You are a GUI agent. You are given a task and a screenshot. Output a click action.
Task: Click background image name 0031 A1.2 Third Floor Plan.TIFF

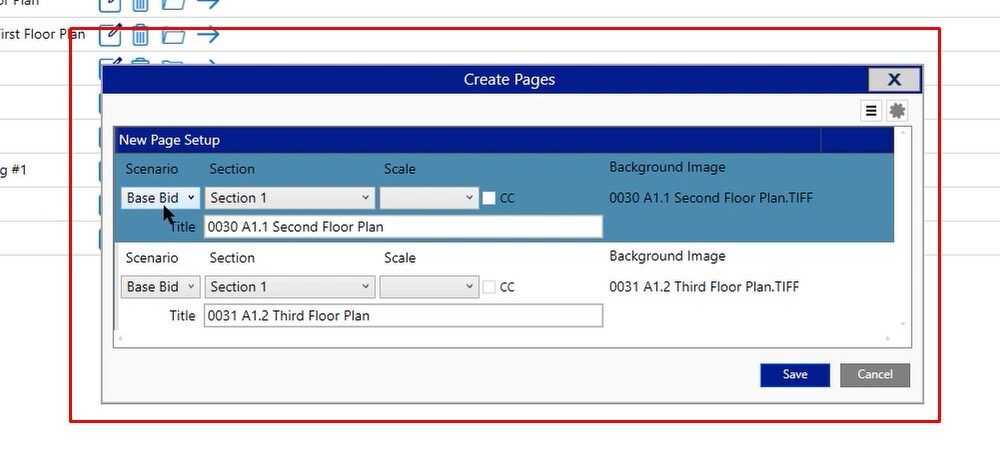point(704,286)
